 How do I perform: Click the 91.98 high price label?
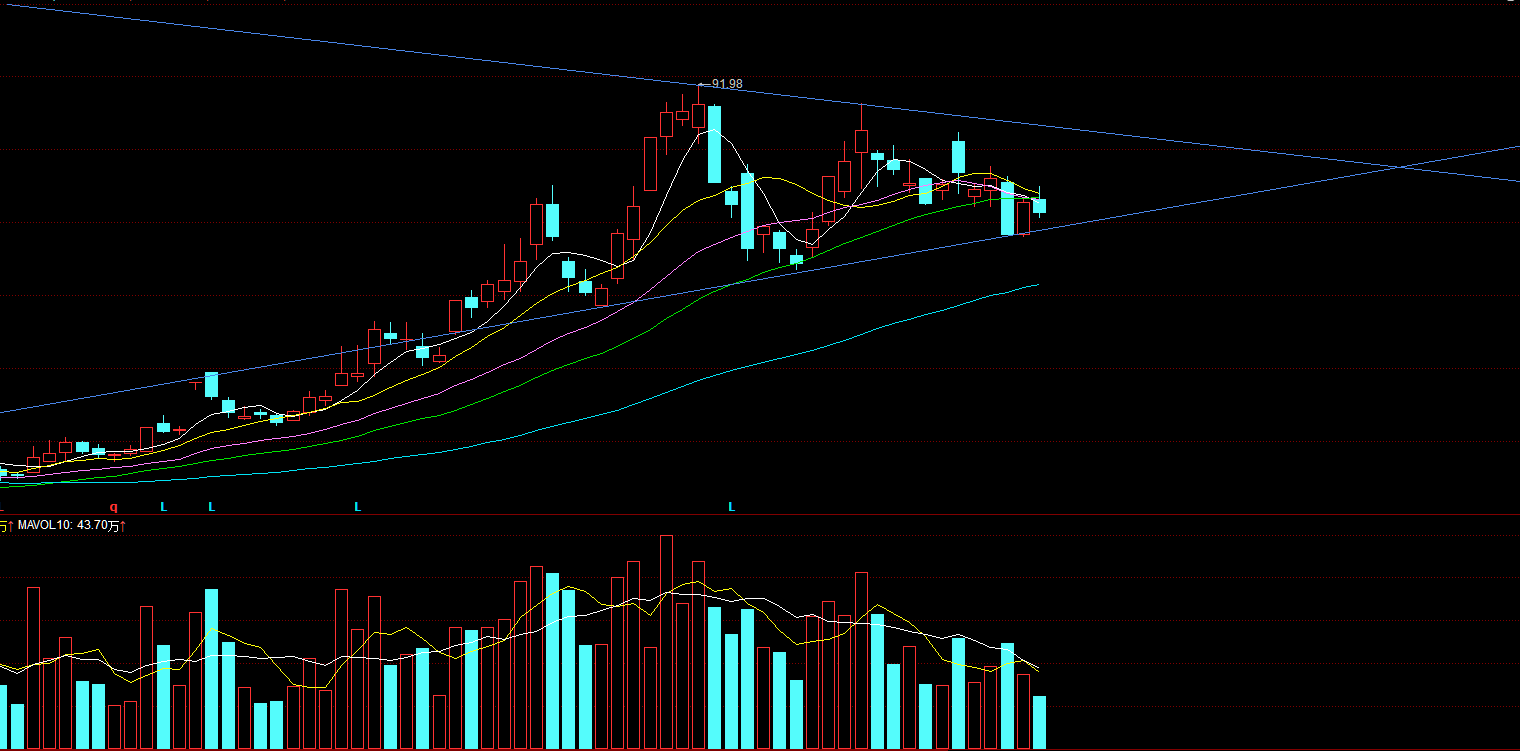click(727, 84)
